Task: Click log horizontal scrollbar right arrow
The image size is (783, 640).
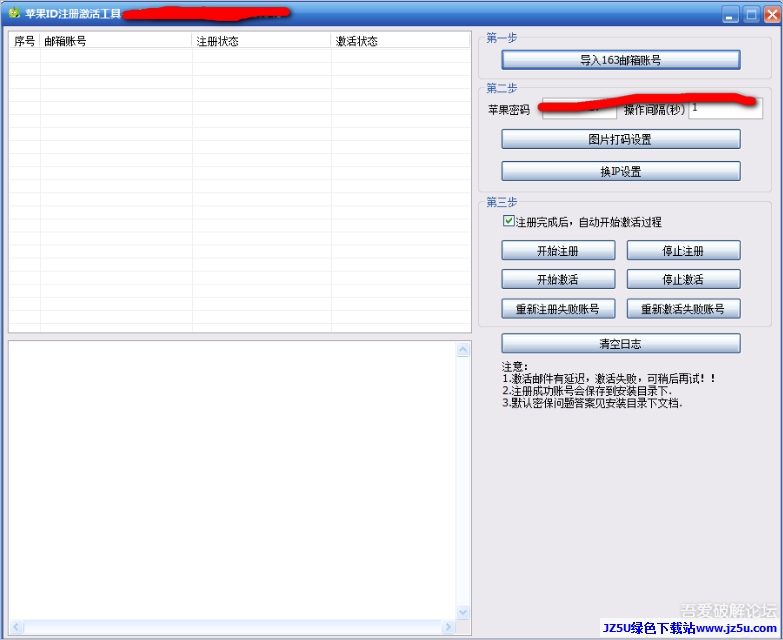Action: (x=448, y=627)
